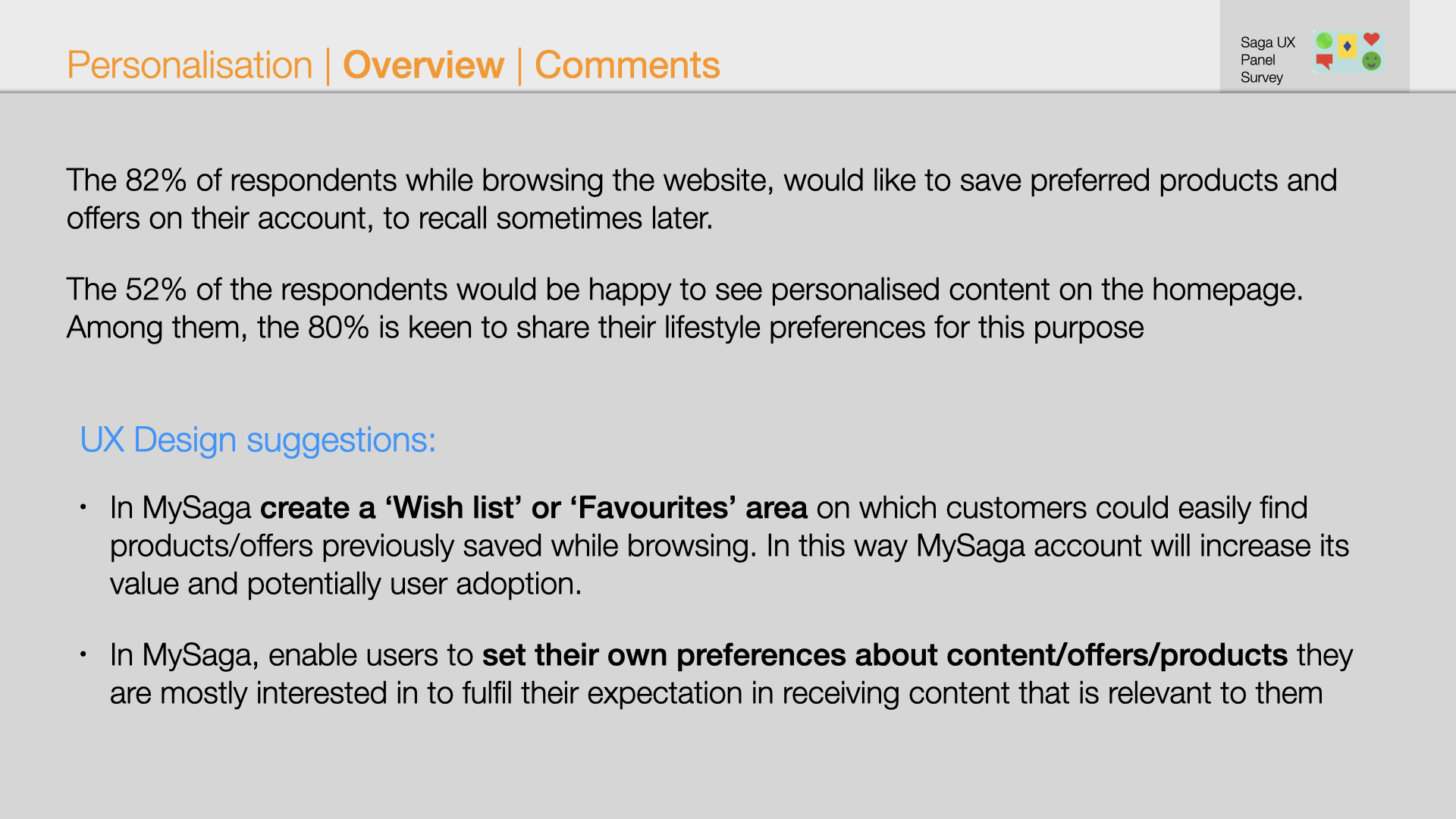Click the UX Design suggestions heading
1456x819 pixels.
pyautogui.click(x=258, y=440)
